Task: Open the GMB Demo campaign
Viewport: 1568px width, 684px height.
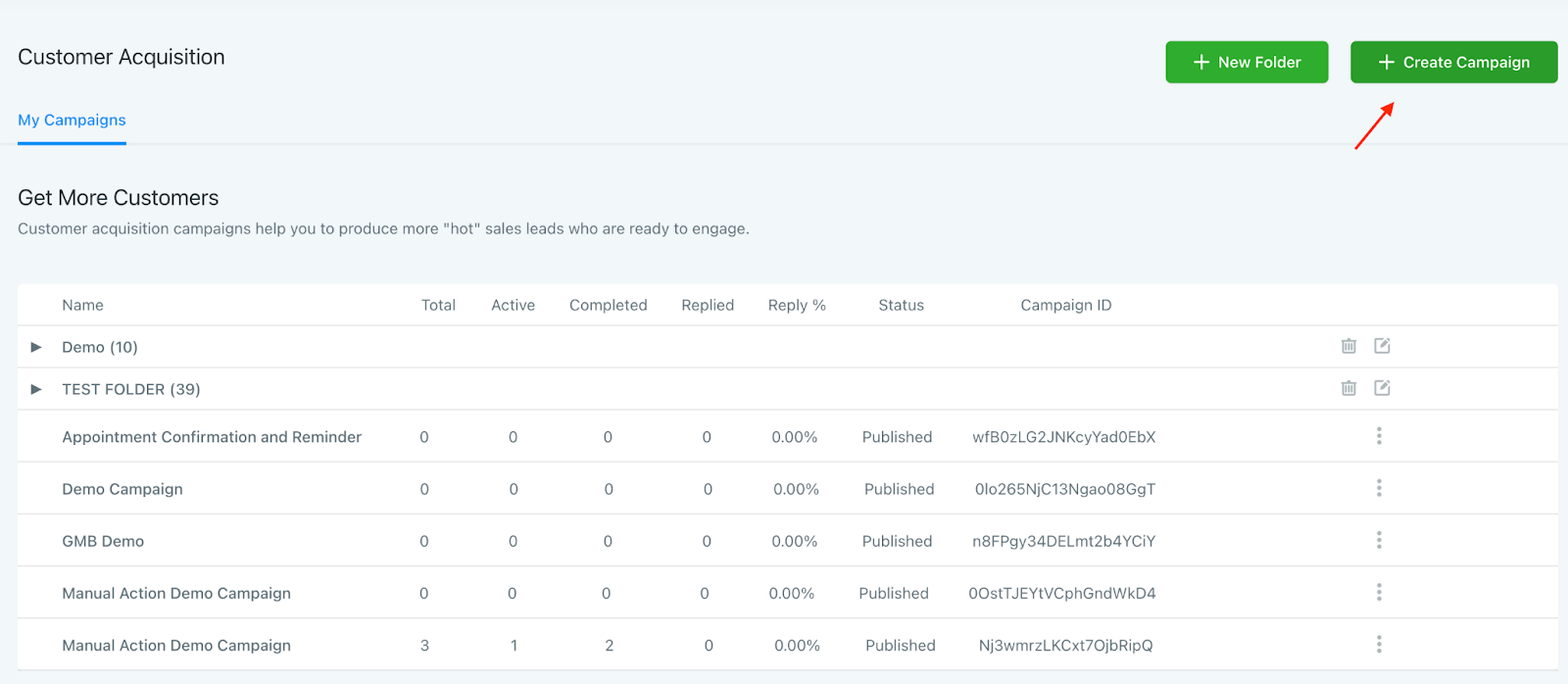Action: point(103,541)
